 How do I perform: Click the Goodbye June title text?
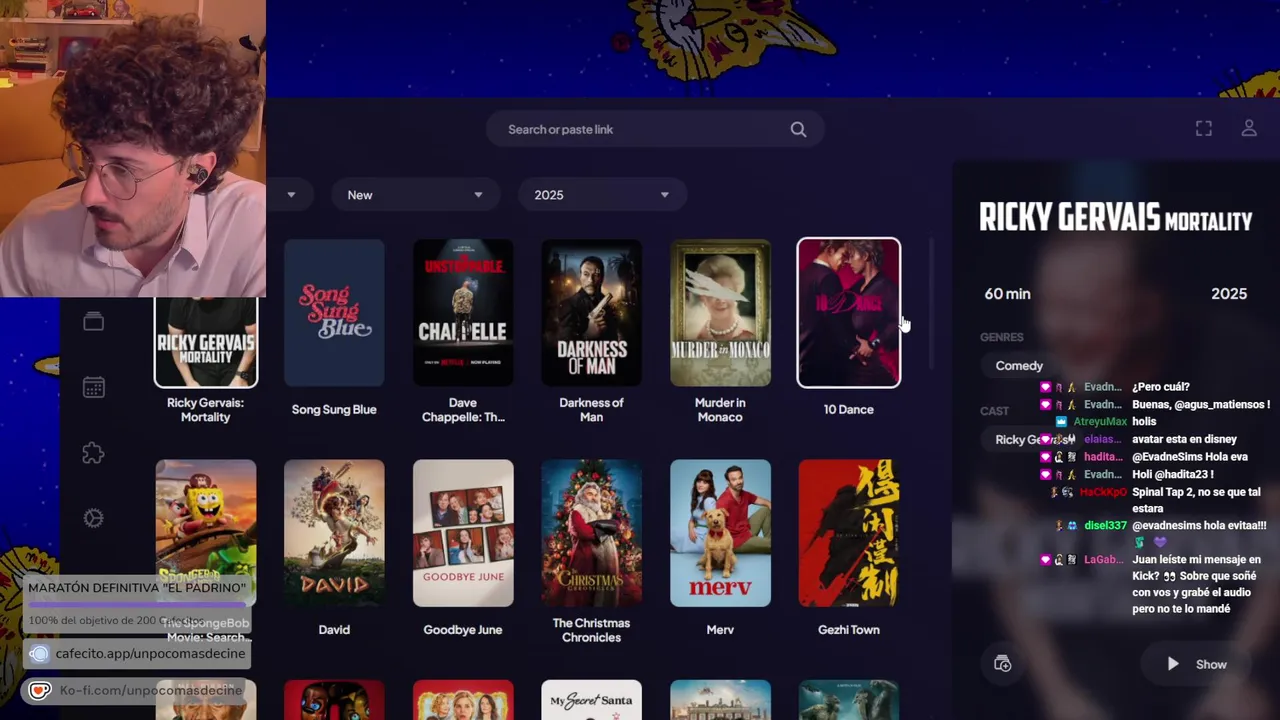[463, 629]
